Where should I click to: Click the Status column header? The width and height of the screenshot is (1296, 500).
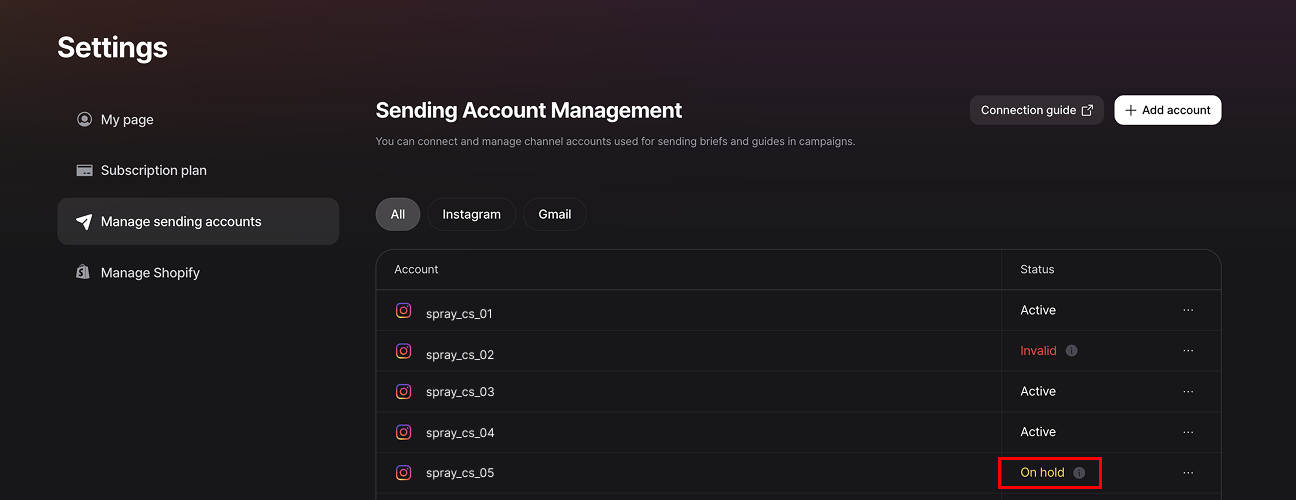pos(1037,270)
